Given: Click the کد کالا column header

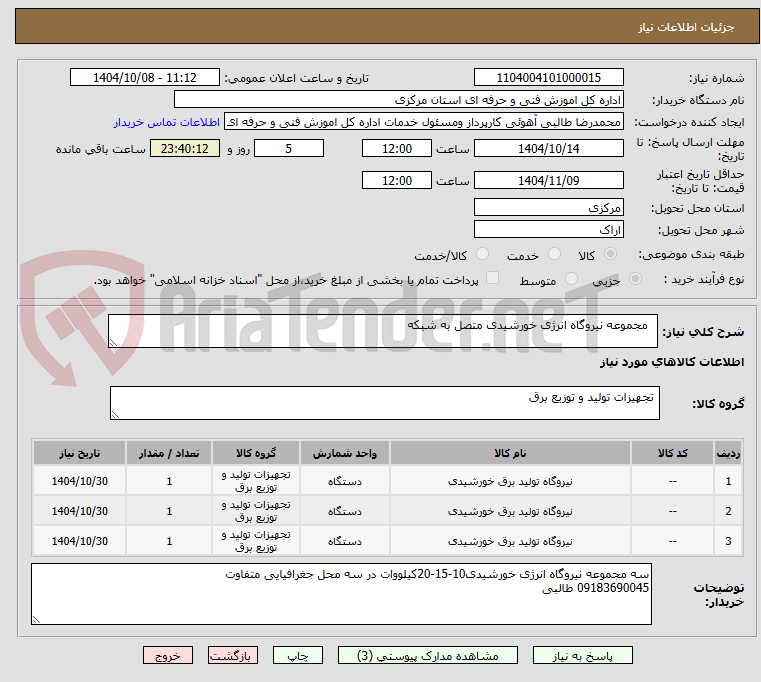Looking at the screenshot, I should click(672, 453).
